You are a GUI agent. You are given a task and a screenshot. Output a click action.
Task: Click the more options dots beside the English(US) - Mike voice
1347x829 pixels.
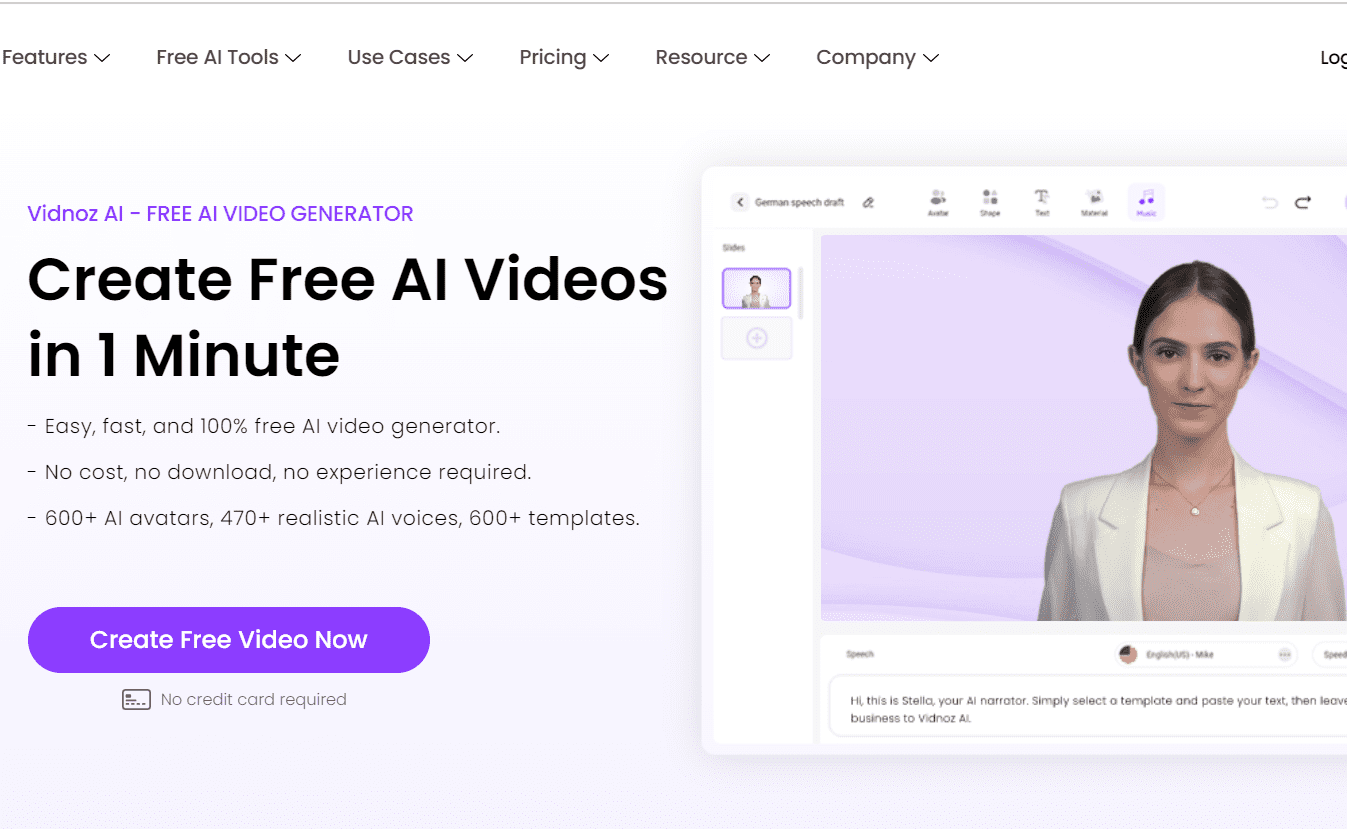tap(1285, 655)
